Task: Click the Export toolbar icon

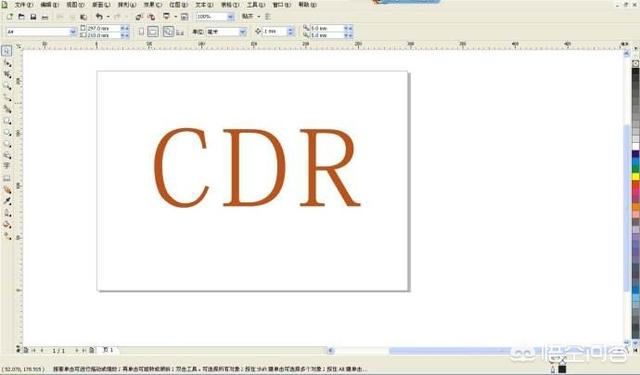Action: pos(151,17)
